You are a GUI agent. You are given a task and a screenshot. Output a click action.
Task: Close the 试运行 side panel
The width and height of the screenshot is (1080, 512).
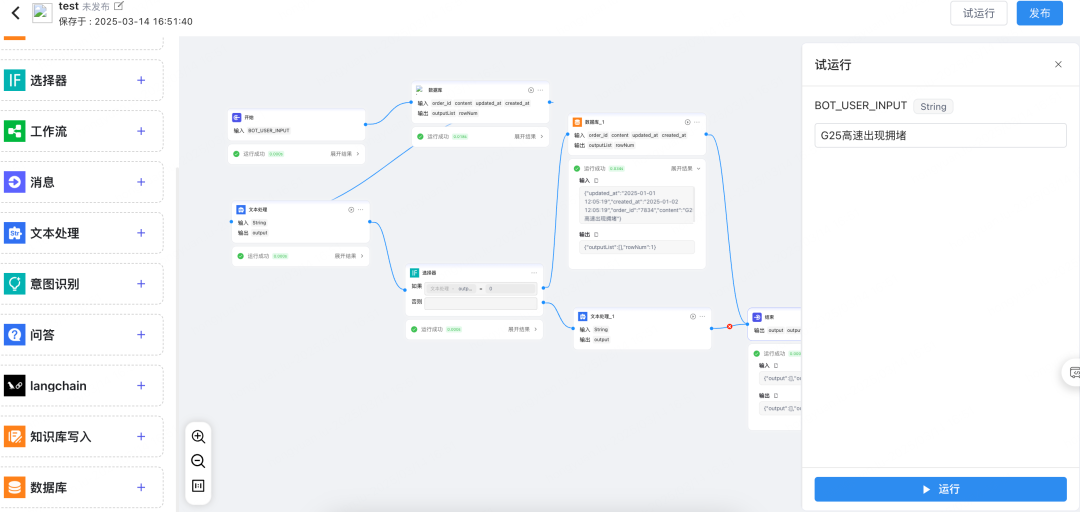coord(1058,65)
